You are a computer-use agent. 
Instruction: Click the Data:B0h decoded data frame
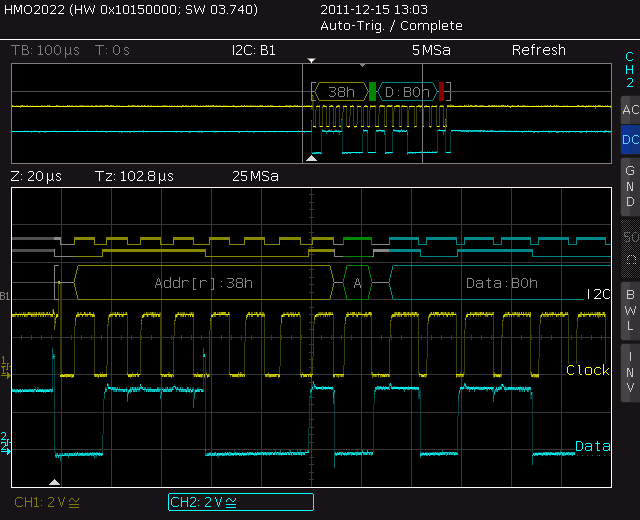click(x=500, y=282)
